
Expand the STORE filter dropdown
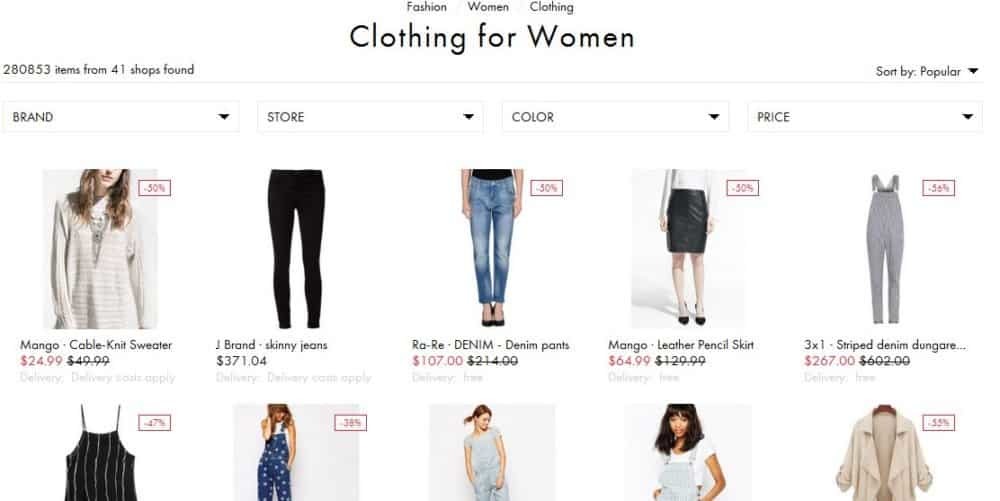tap(370, 117)
